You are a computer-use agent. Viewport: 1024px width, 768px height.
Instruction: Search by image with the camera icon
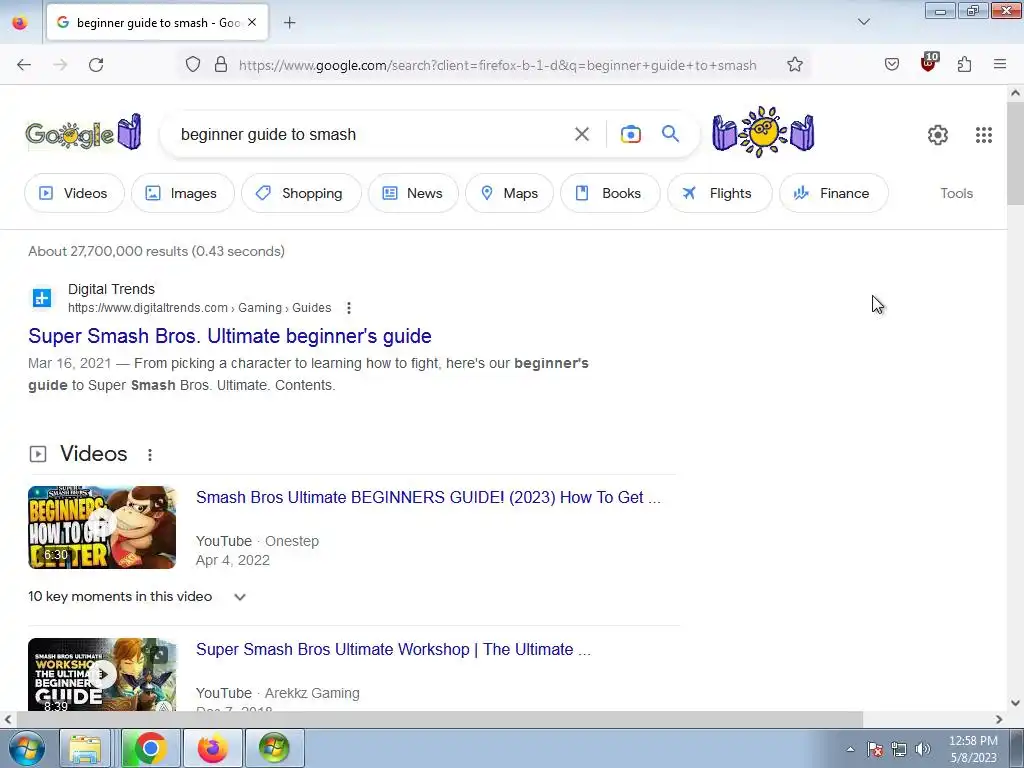click(x=630, y=135)
